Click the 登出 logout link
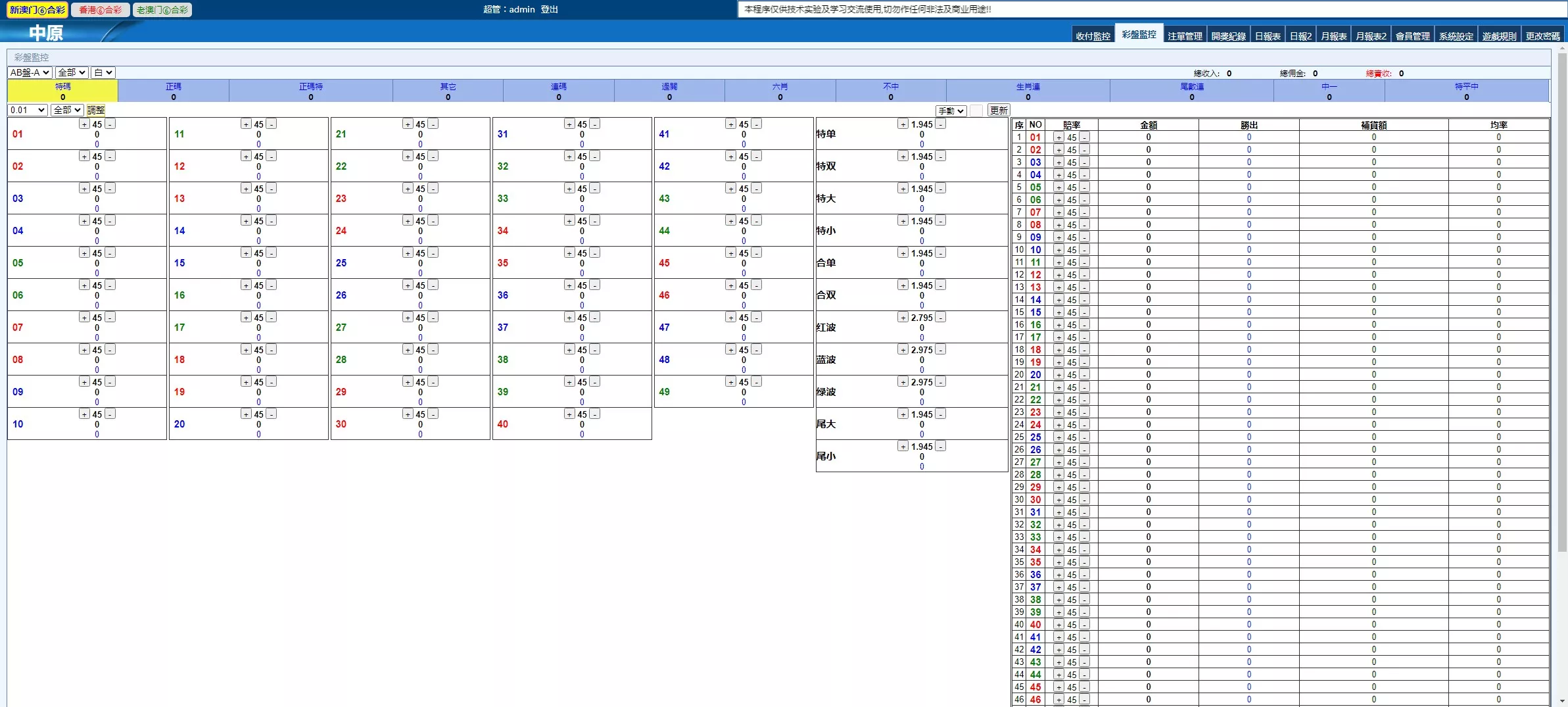 click(549, 9)
